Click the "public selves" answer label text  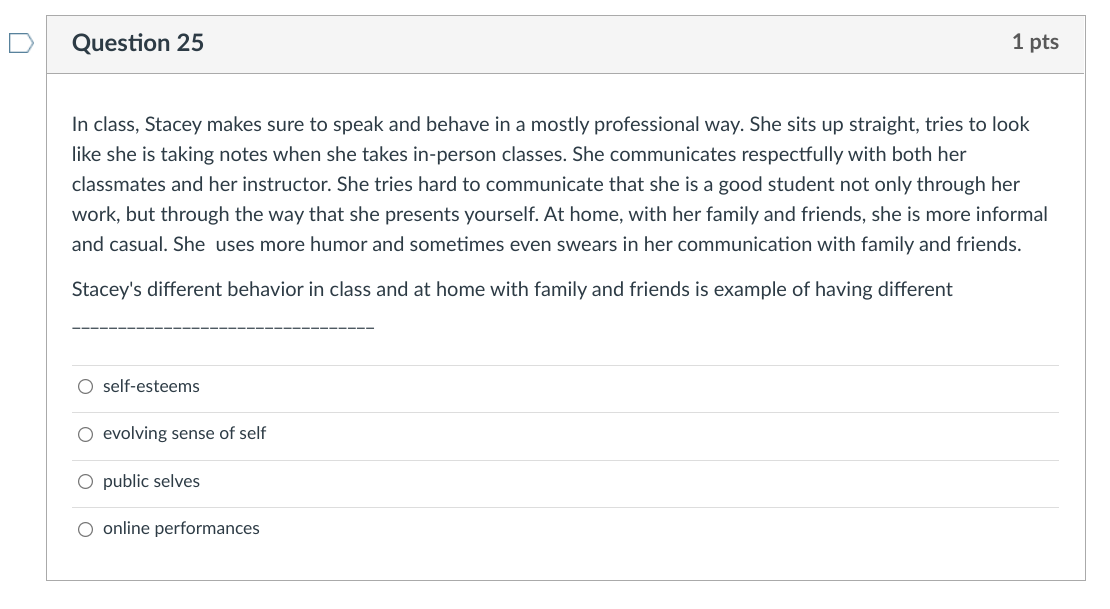point(151,481)
